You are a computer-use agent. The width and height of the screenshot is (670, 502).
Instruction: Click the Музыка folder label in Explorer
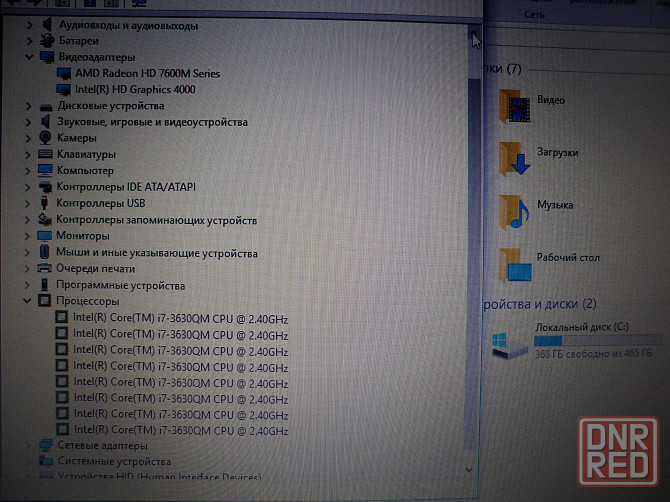pos(555,205)
